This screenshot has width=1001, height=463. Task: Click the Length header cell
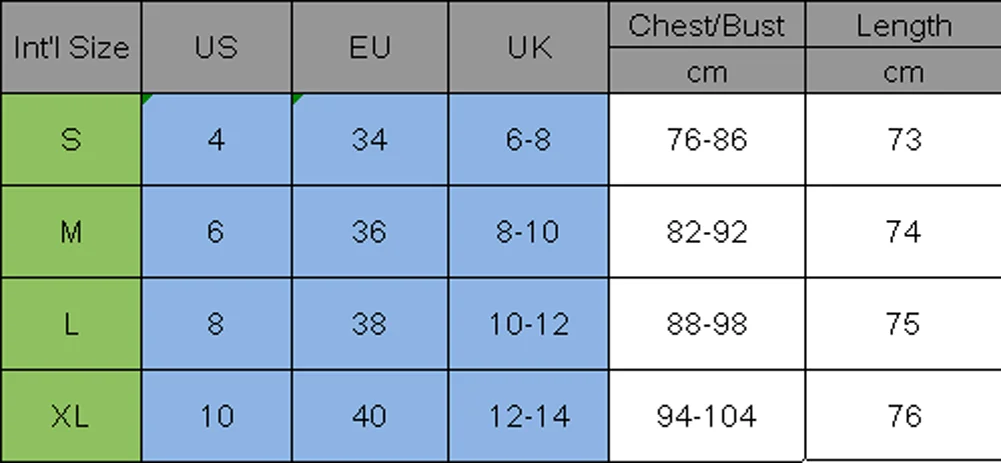pyautogui.click(x=903, y=25)
